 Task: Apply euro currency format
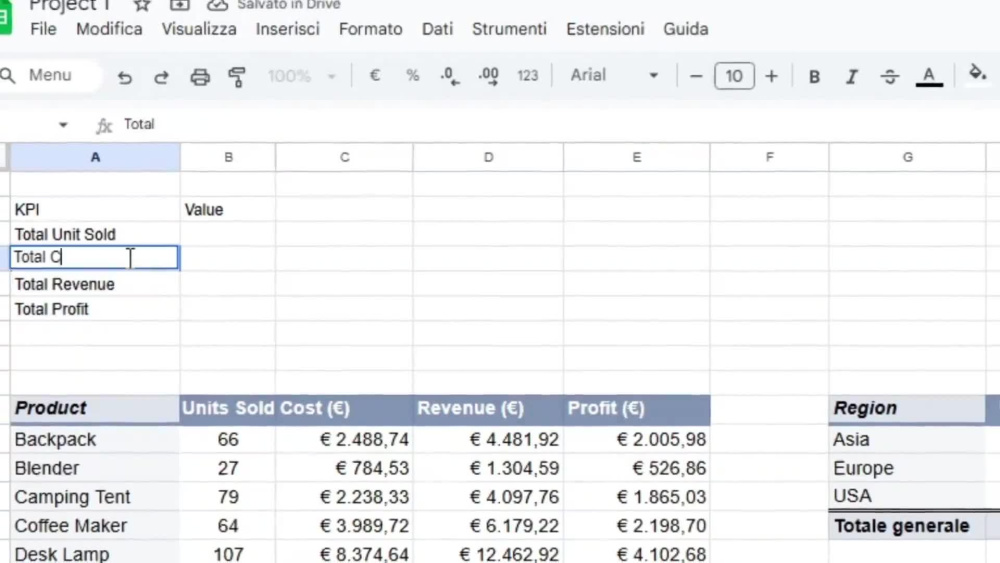[x=375, y=76]
